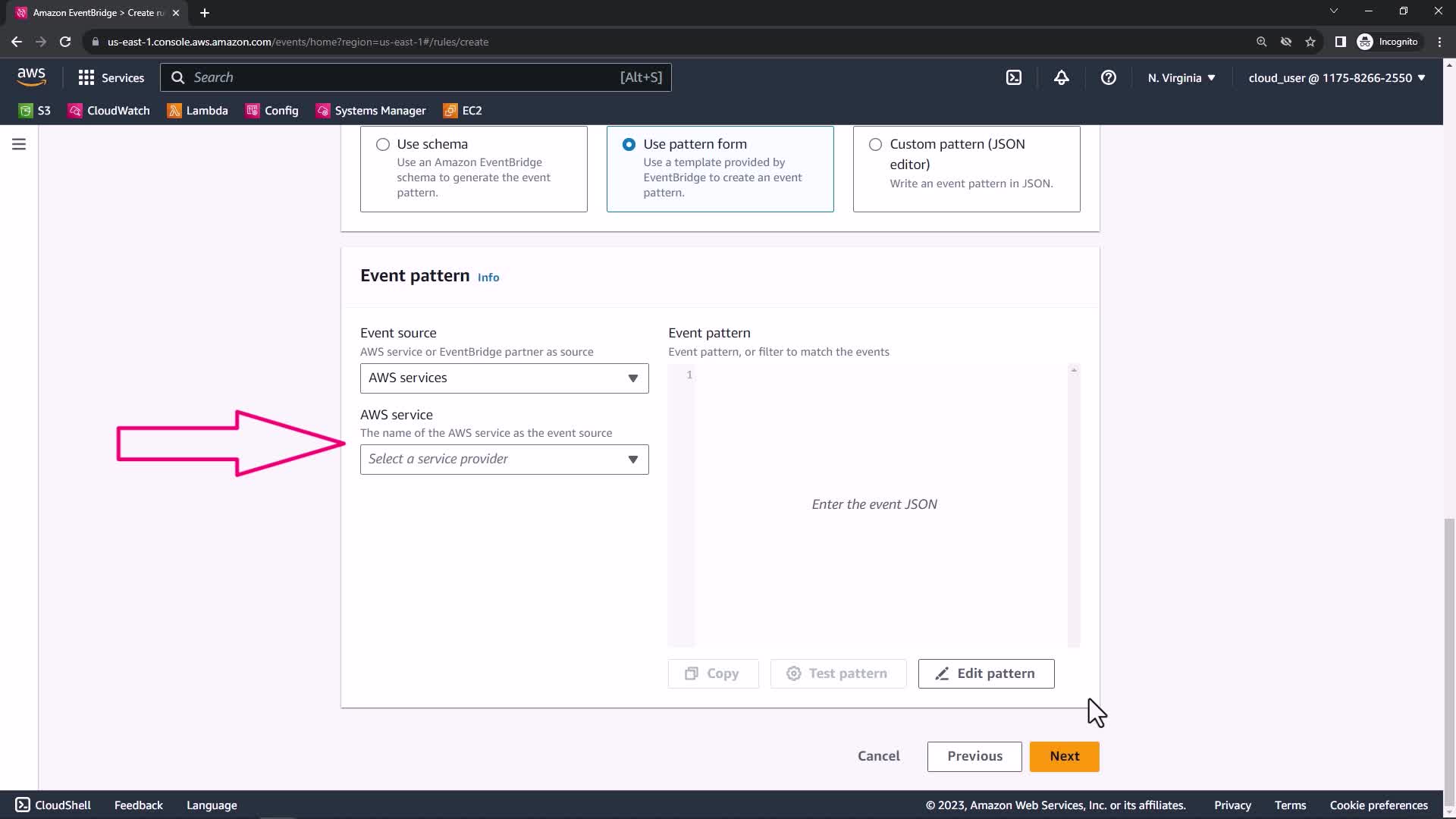Open the Event source AWS services dropdown

click(x=504, y=378)
